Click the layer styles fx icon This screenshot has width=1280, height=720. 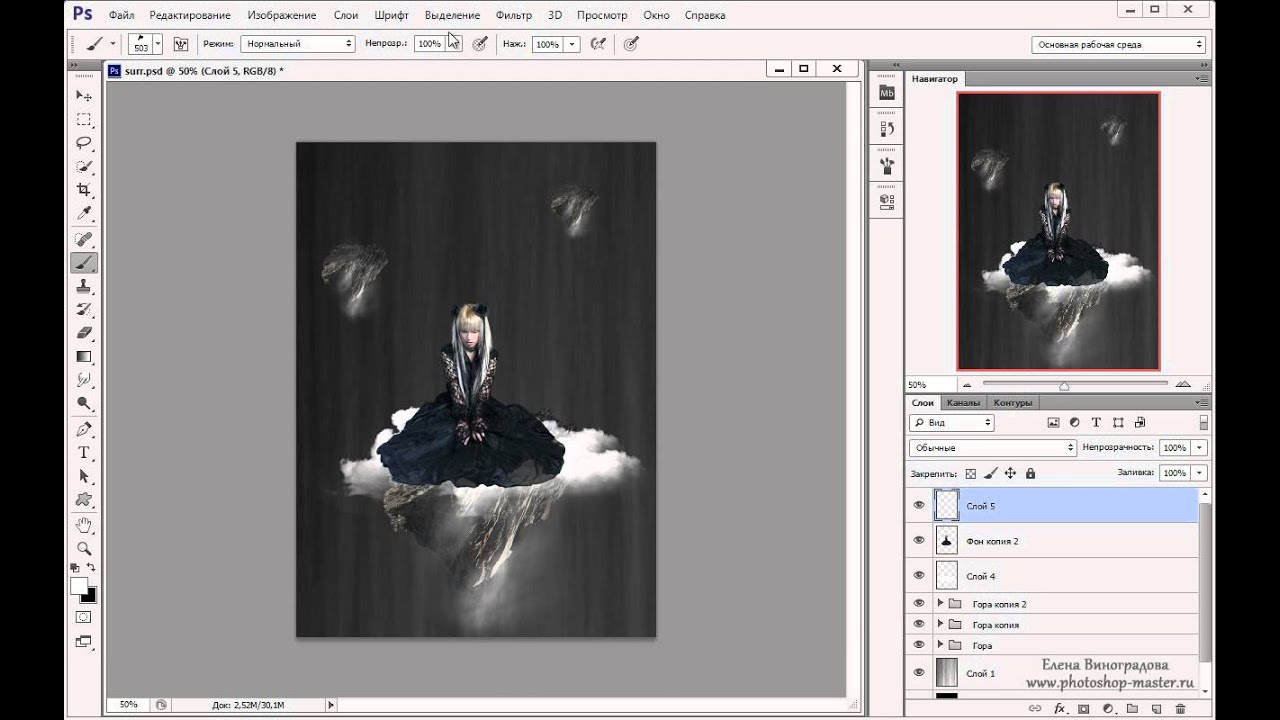pyautogui.click(x=1059, y=709)
